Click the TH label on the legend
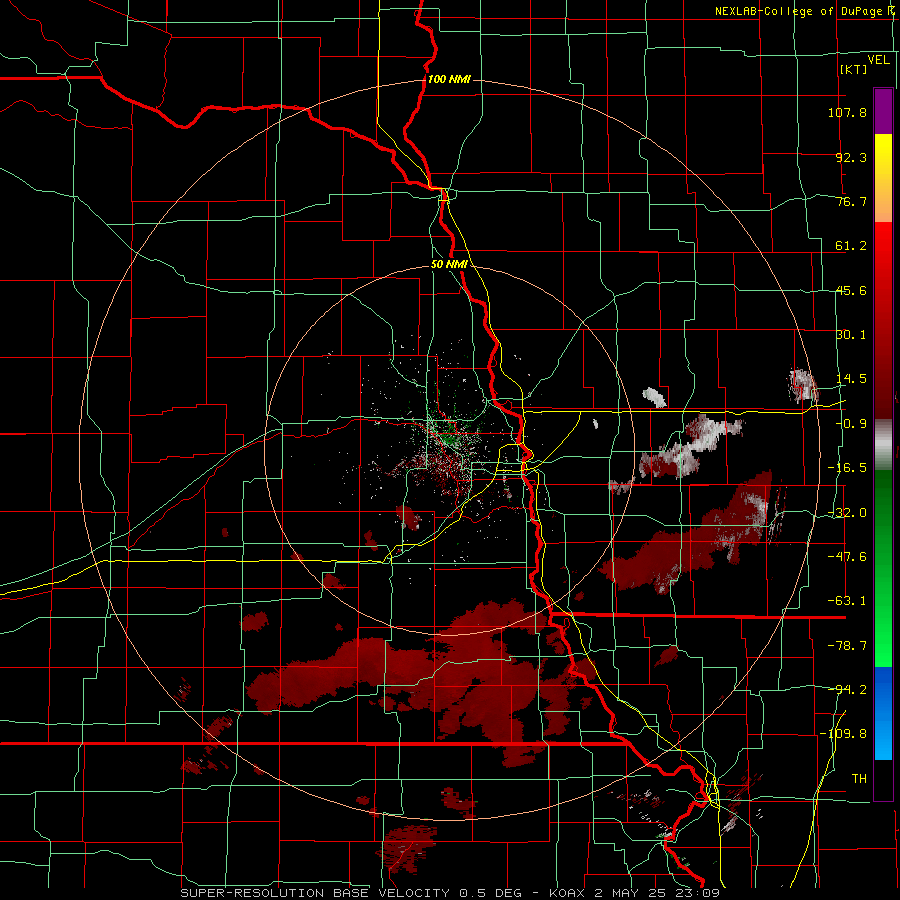This screenshot has height=900, width=900. point(859,779)
